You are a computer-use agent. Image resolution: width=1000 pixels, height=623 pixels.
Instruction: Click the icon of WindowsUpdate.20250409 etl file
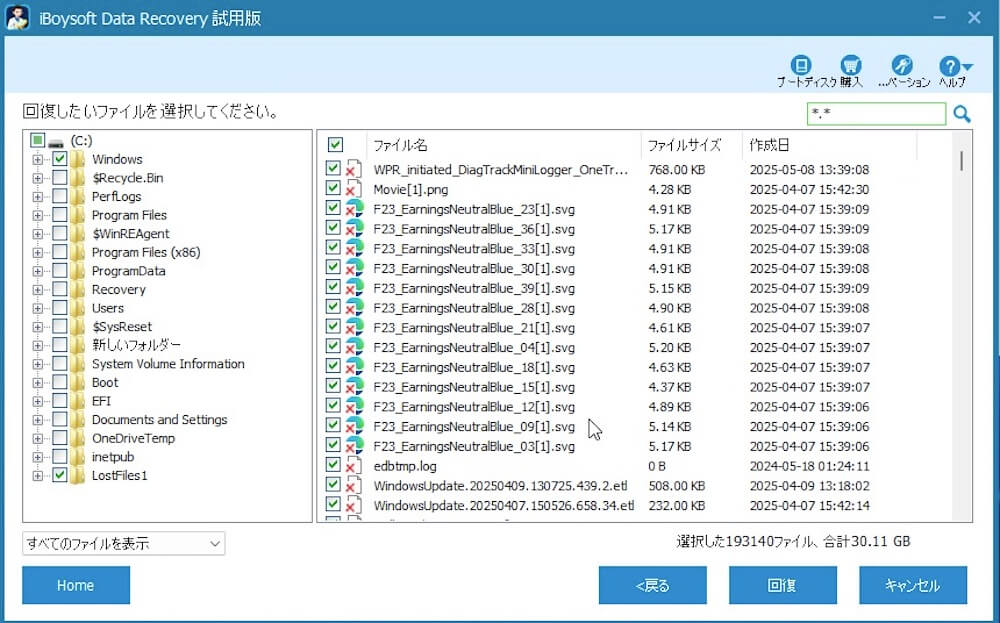point(354,486)
